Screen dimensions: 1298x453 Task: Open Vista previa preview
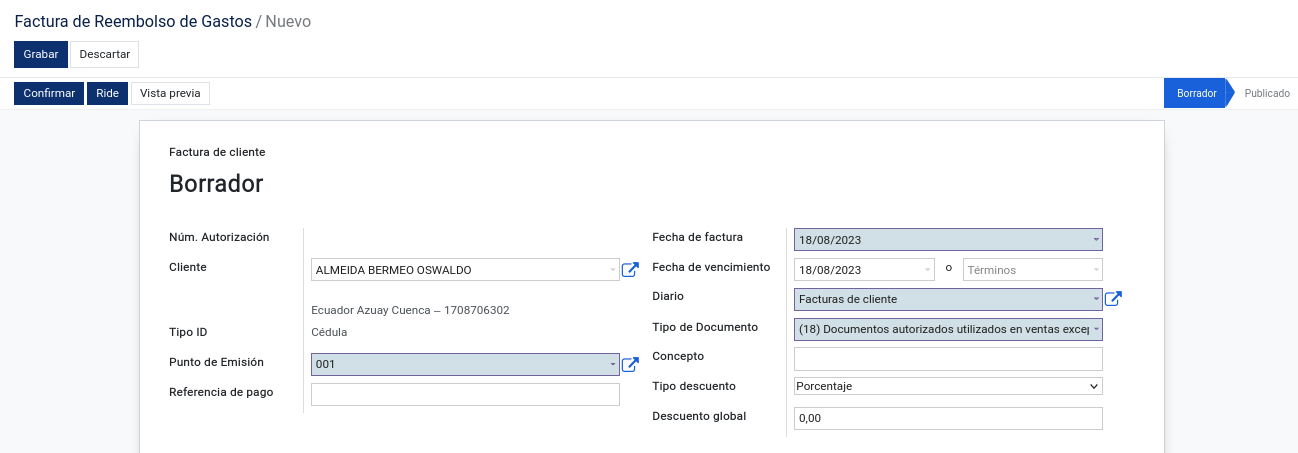170,93
